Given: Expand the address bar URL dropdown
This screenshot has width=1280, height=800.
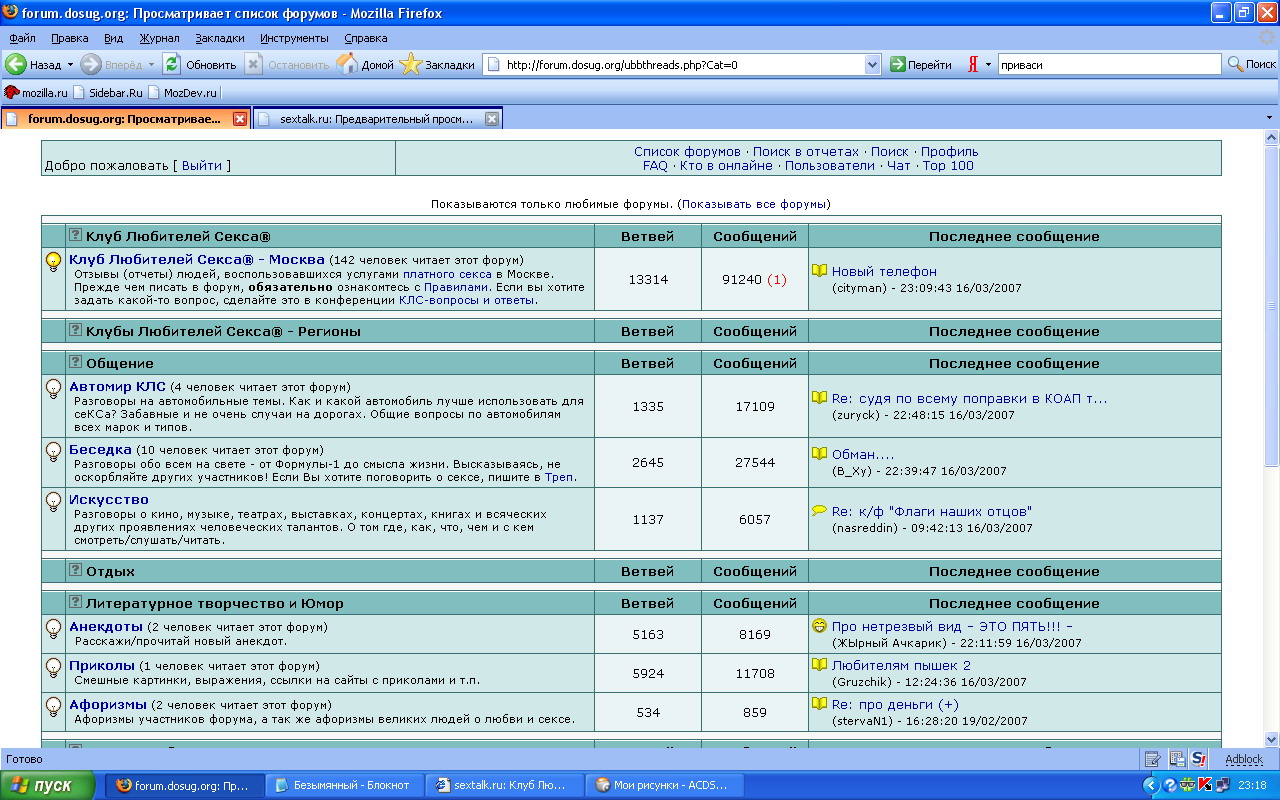Looking at the screenshot, I should point(872,64).
